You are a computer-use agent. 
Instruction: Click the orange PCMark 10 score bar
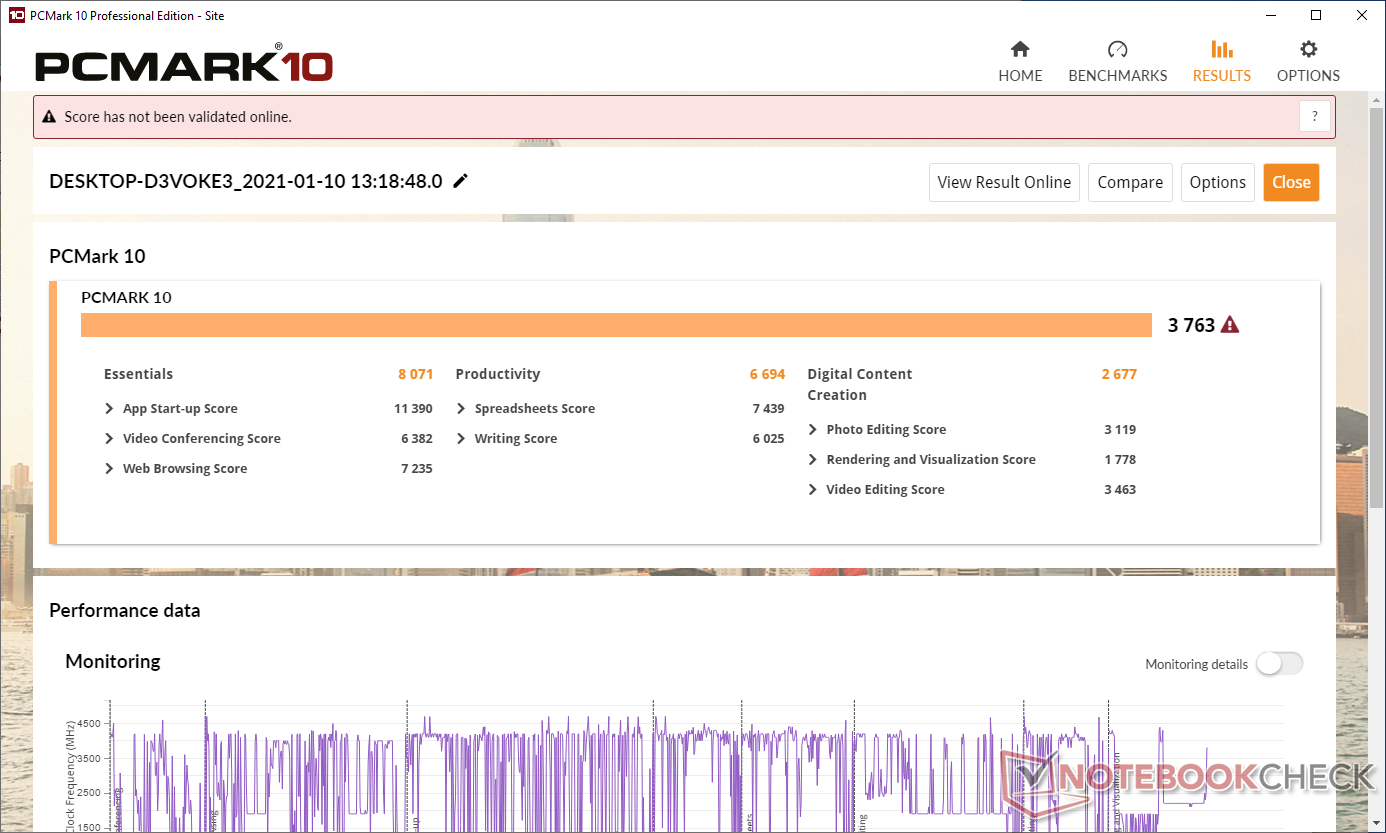pos(616,325)
